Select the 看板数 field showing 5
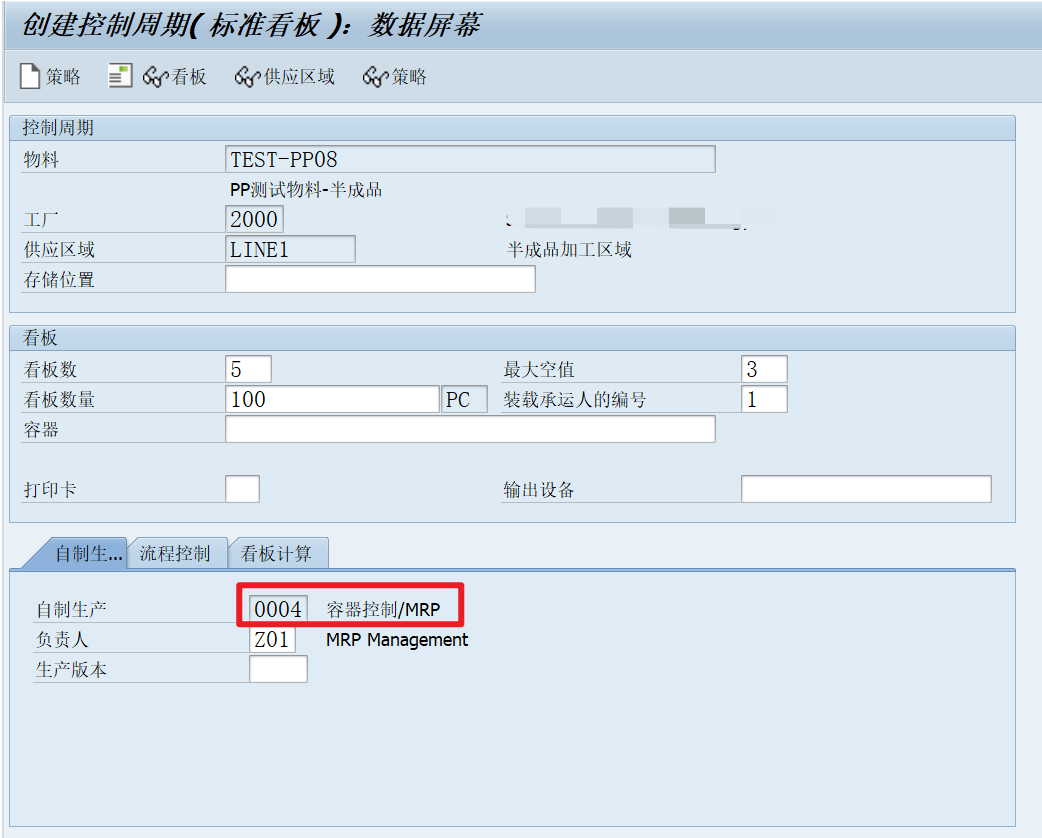This screenshot has width=1042, height=838. coord(248,368)
